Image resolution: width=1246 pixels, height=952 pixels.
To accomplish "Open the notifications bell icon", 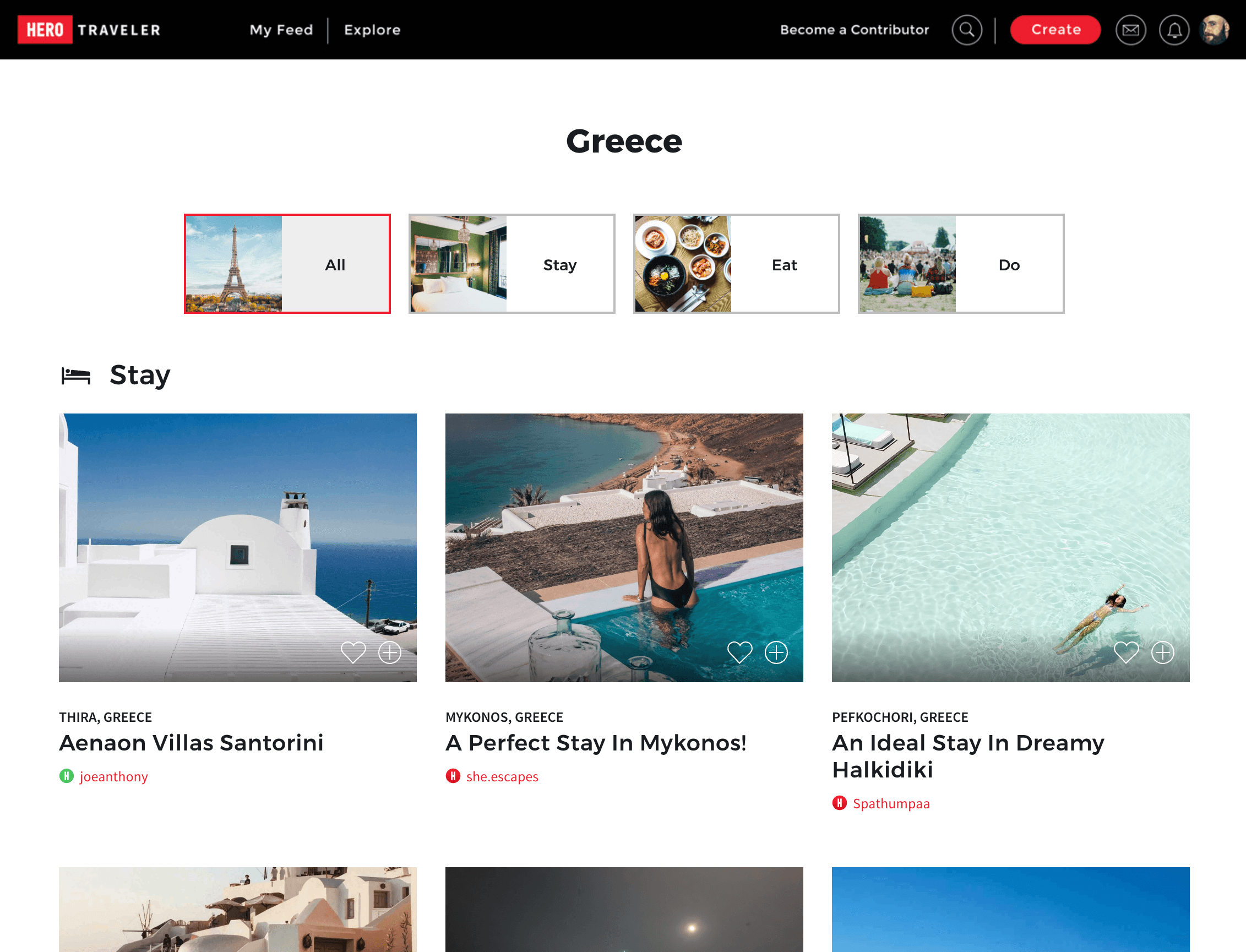I will click(1174, 30).
